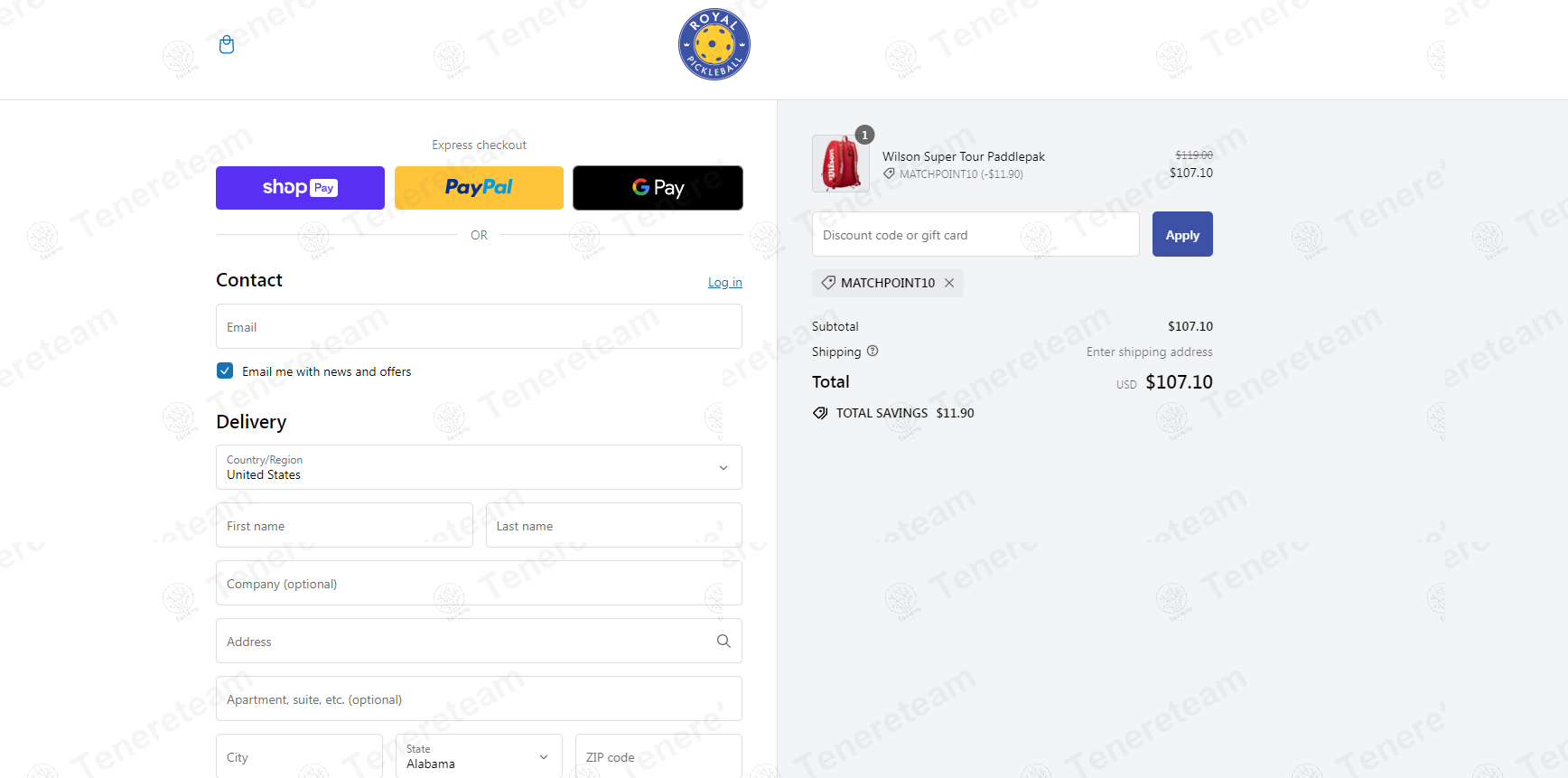Viewport: 1568px width, 778px height.
Task: Click into the ZIP code field
Action: point(658,756)
